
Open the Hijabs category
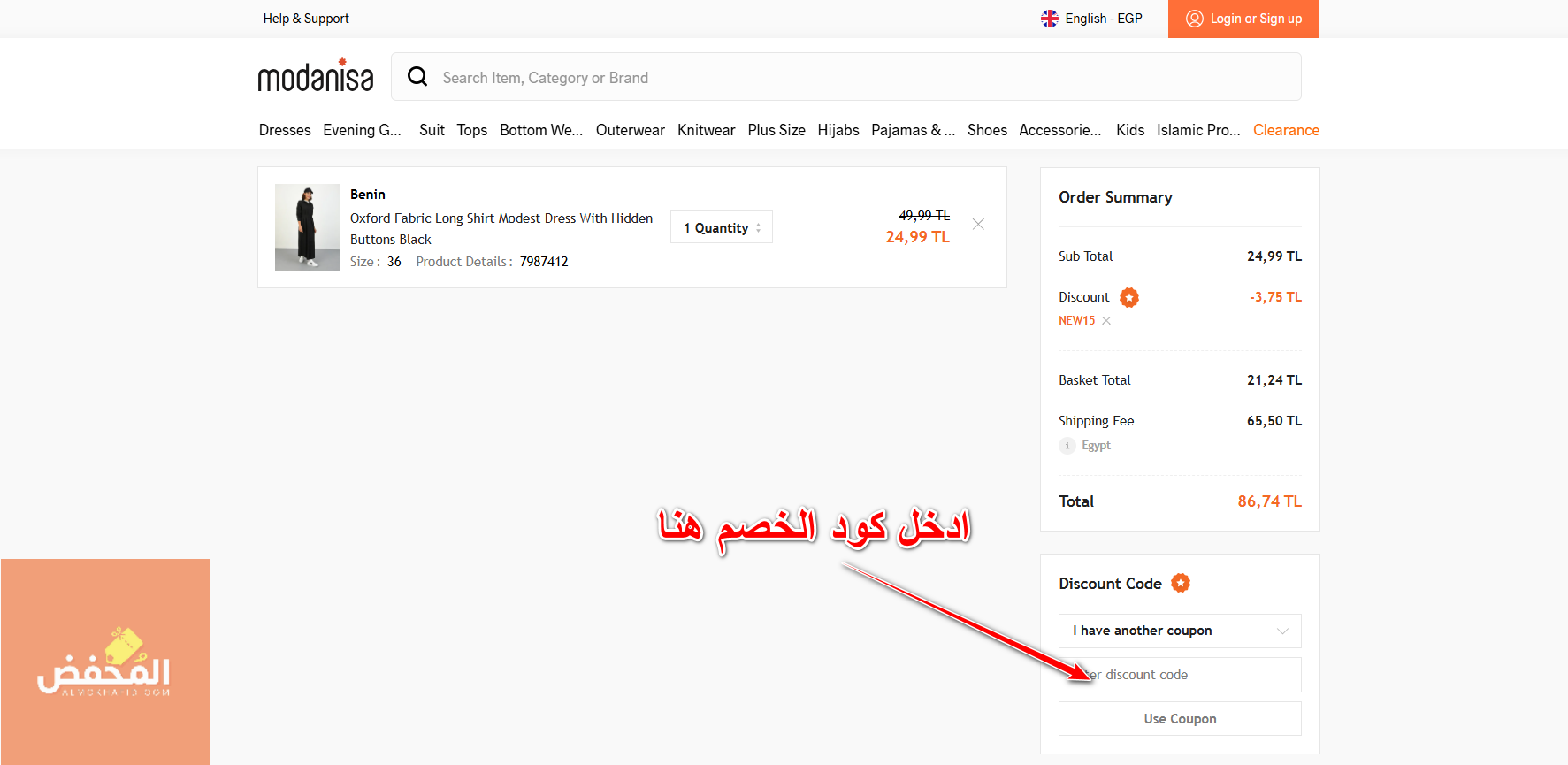pos(838,130)
